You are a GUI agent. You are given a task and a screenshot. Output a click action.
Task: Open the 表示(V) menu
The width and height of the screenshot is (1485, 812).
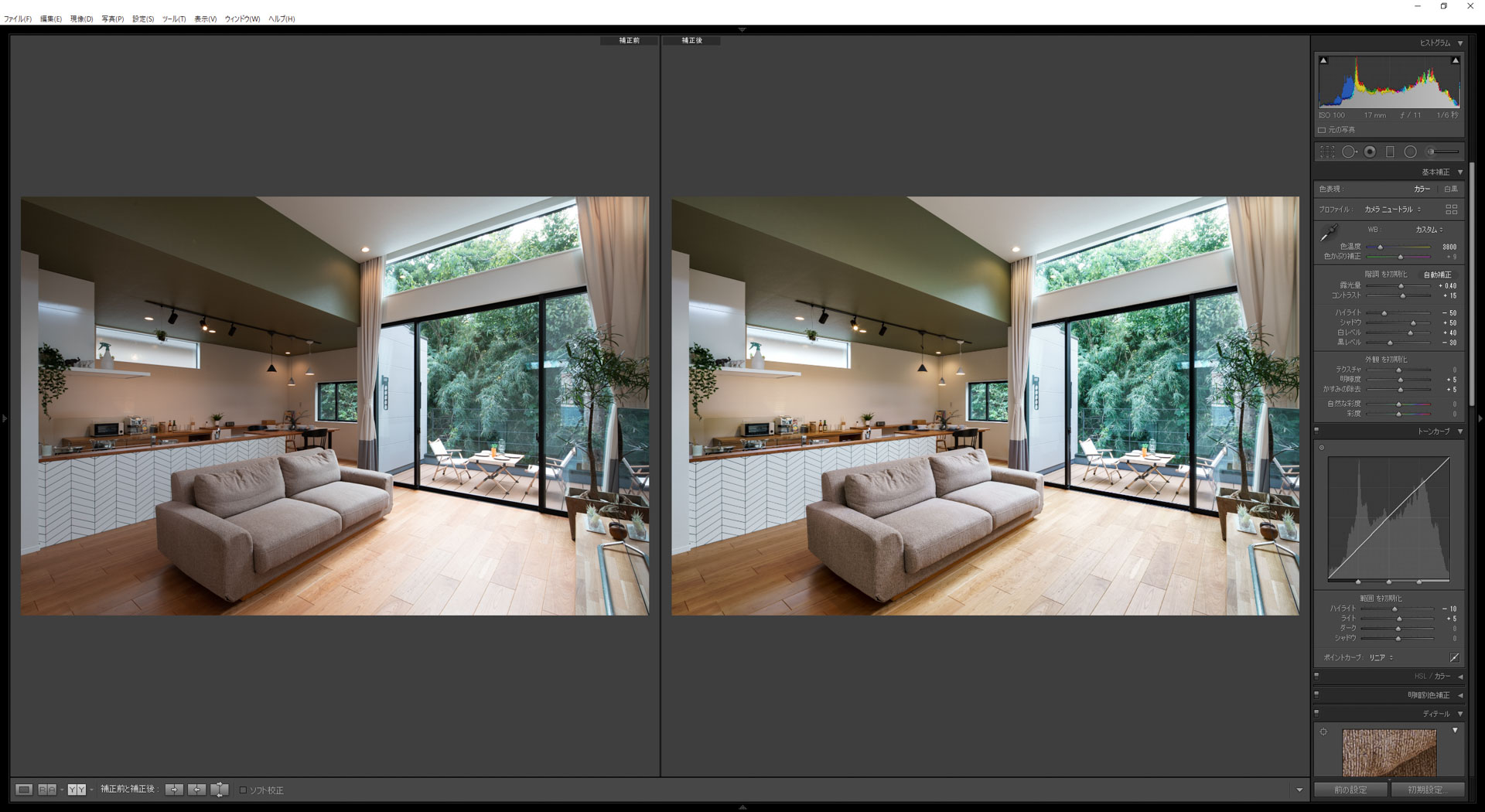pos(205,19)
